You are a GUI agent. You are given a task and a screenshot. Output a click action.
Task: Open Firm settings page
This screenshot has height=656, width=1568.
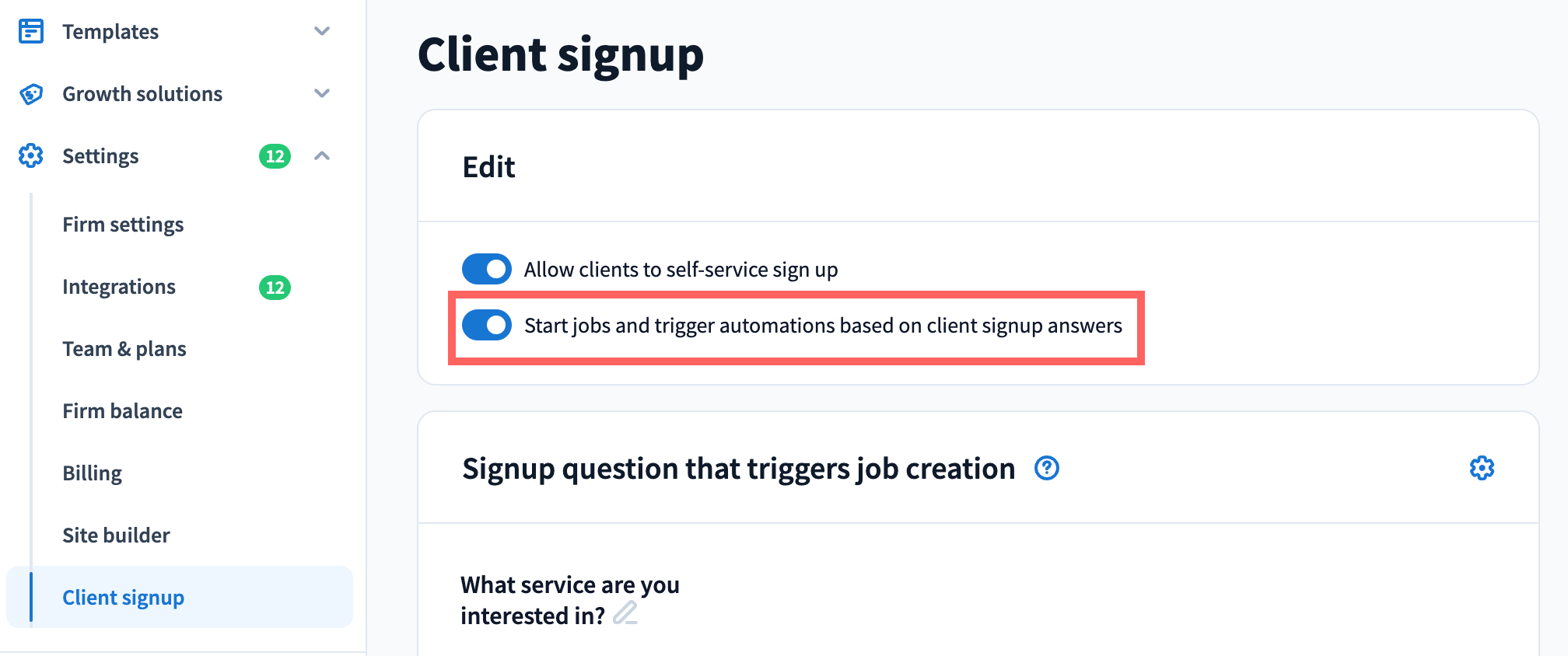(x=123, y=225)
